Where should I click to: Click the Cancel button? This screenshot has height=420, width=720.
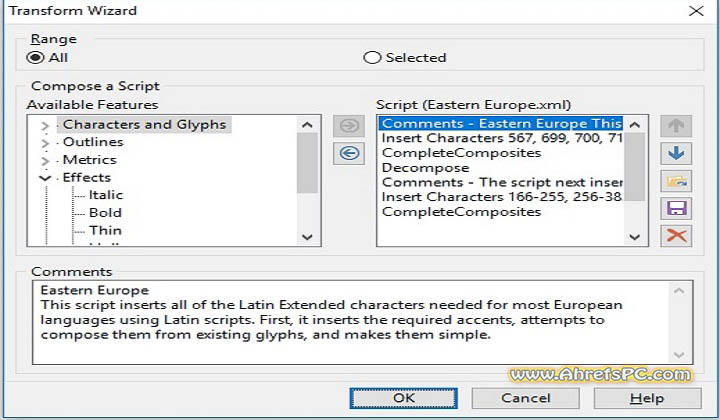point(525,398)
